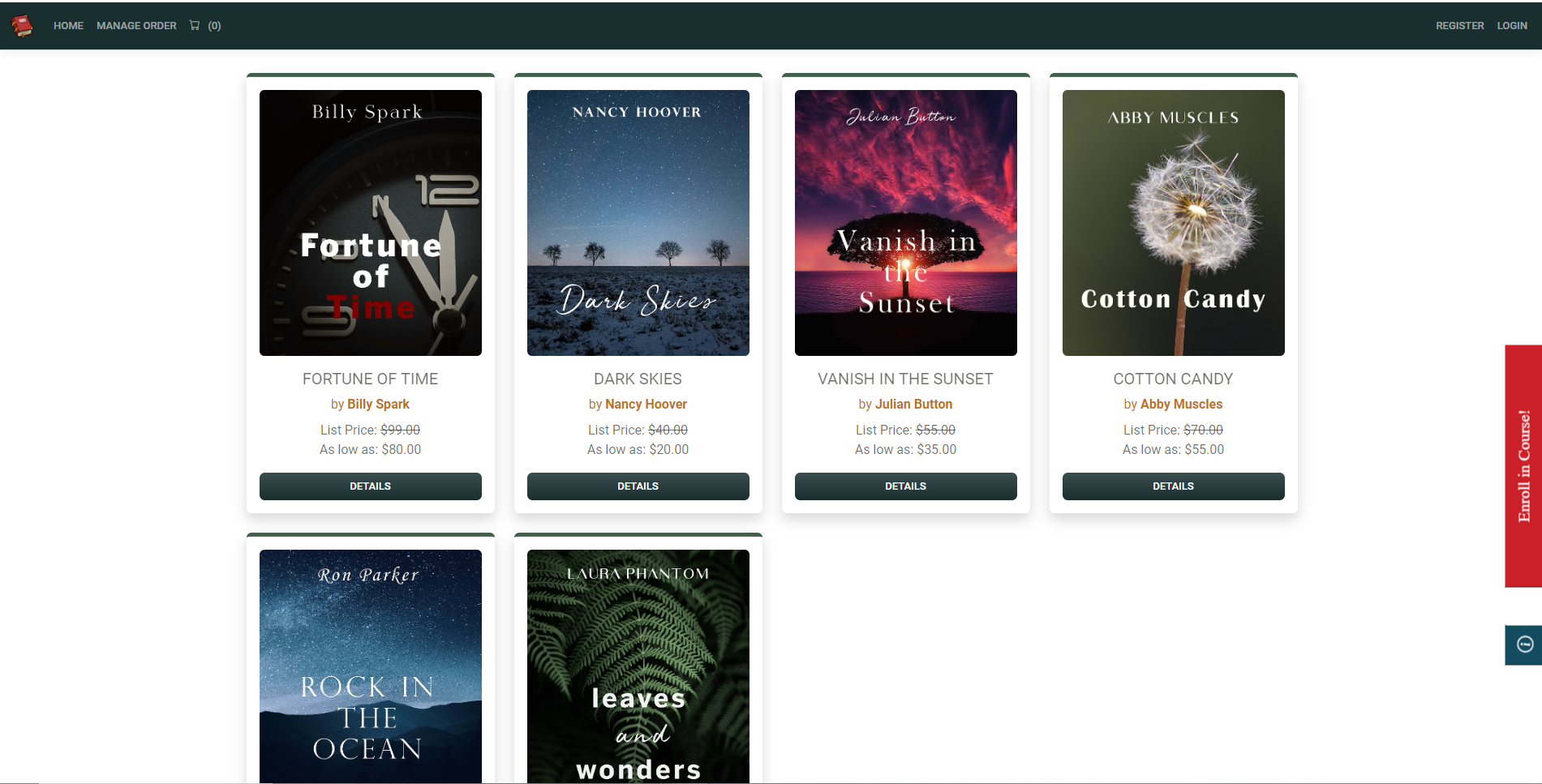
Task: Open the Leaves and Wonders cover
Action: [x=638, y=666]
